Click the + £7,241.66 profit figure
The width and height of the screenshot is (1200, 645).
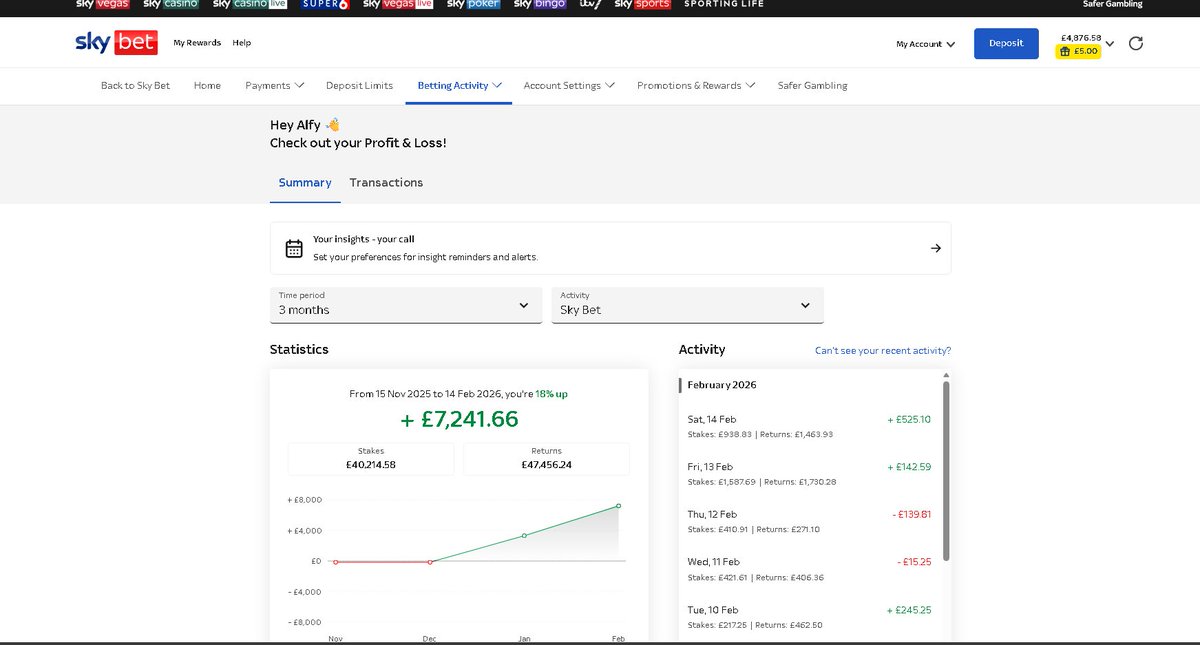pyautogui.click(x=459, y=419)
